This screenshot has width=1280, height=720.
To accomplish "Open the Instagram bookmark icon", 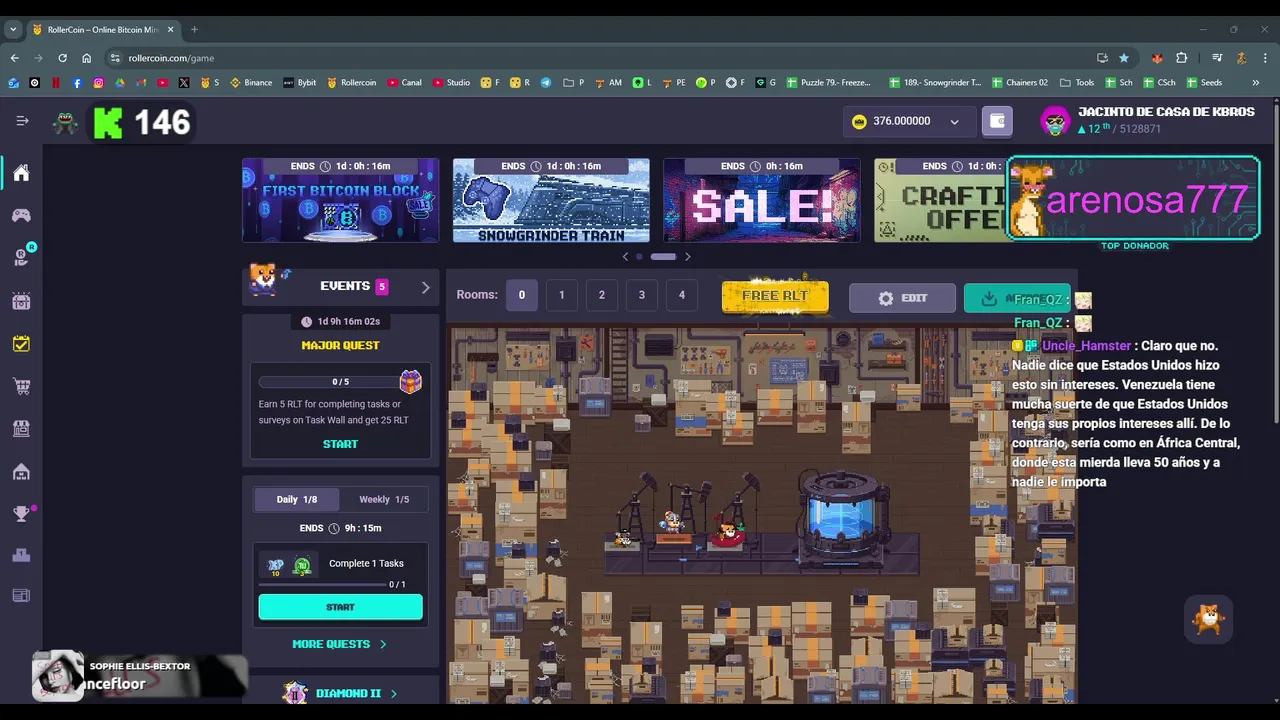I will 98,83.
